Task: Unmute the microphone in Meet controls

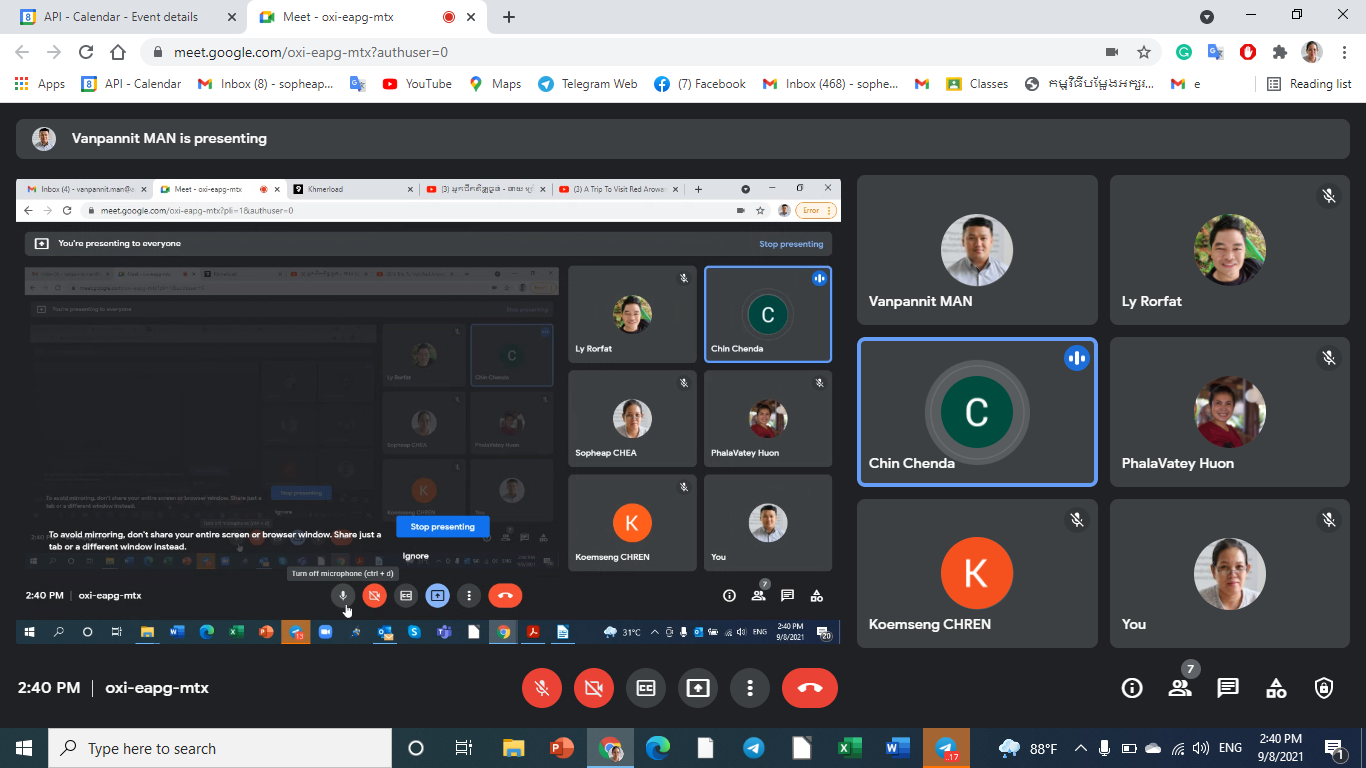Action: tap(542, 688)
